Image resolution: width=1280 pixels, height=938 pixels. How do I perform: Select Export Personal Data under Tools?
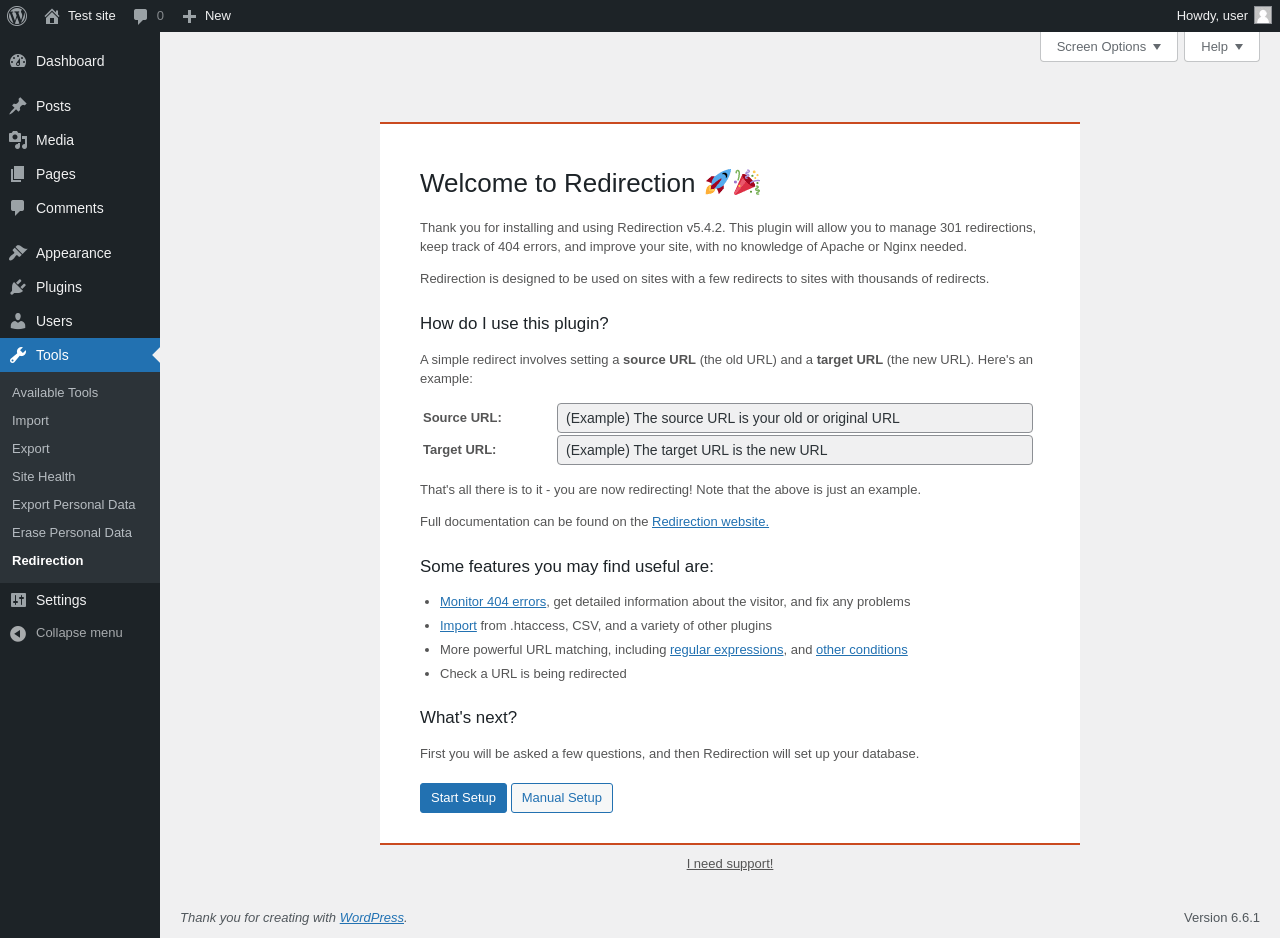coord(74,505)
